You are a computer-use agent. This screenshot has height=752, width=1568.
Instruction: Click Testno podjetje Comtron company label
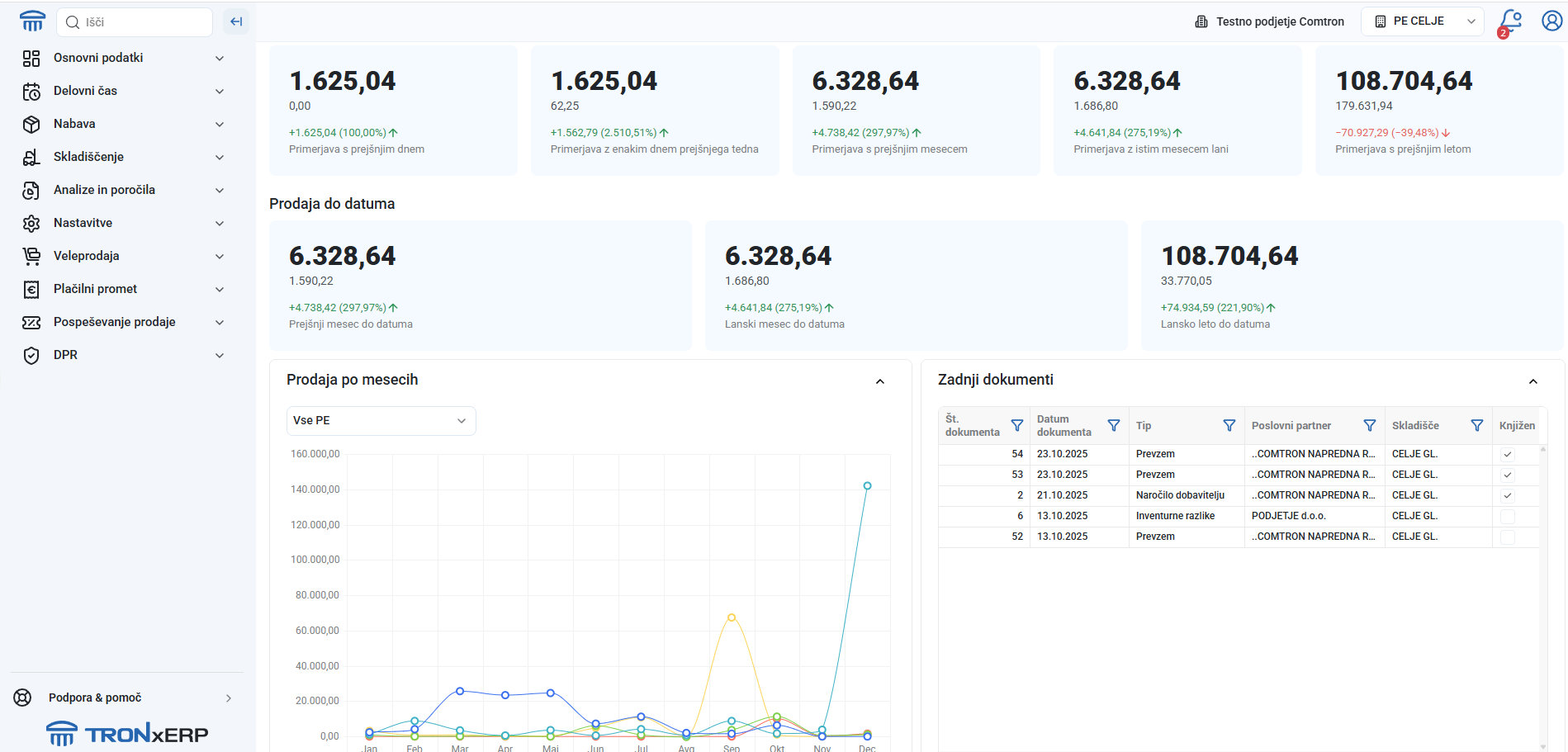click(1270, 21)
